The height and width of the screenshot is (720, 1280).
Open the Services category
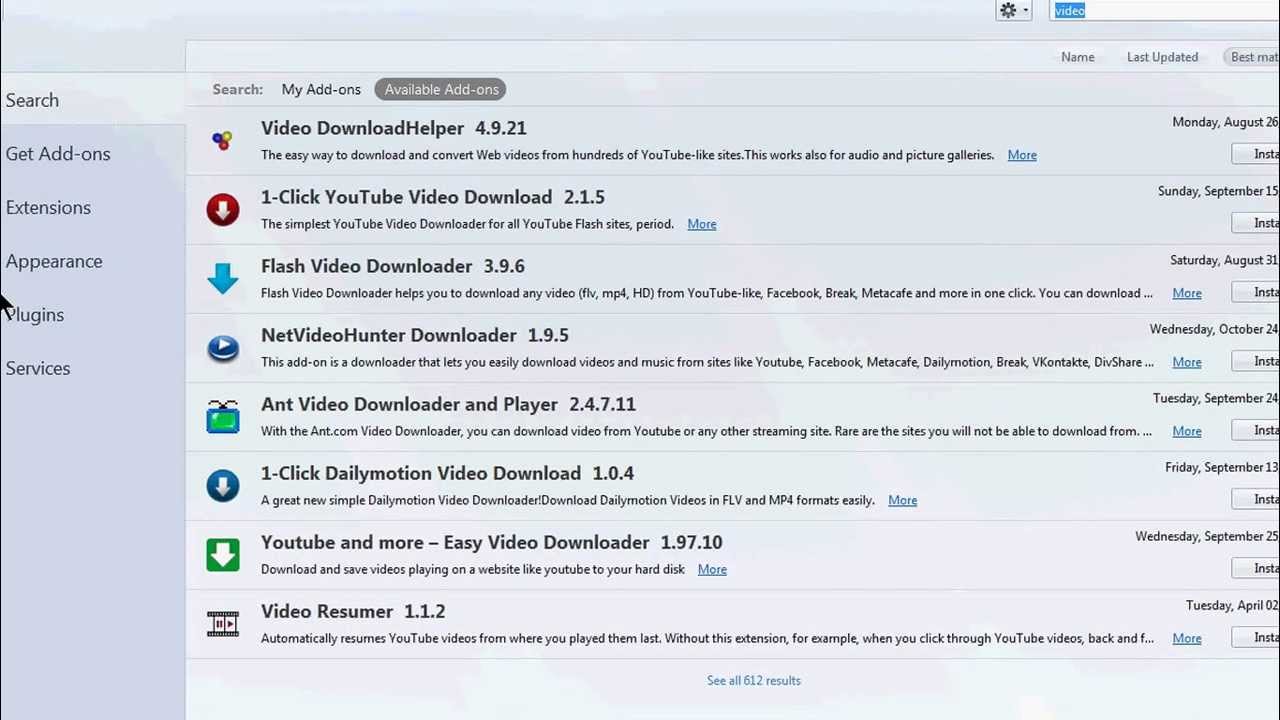pyautogui.click(x=92, y=368)
